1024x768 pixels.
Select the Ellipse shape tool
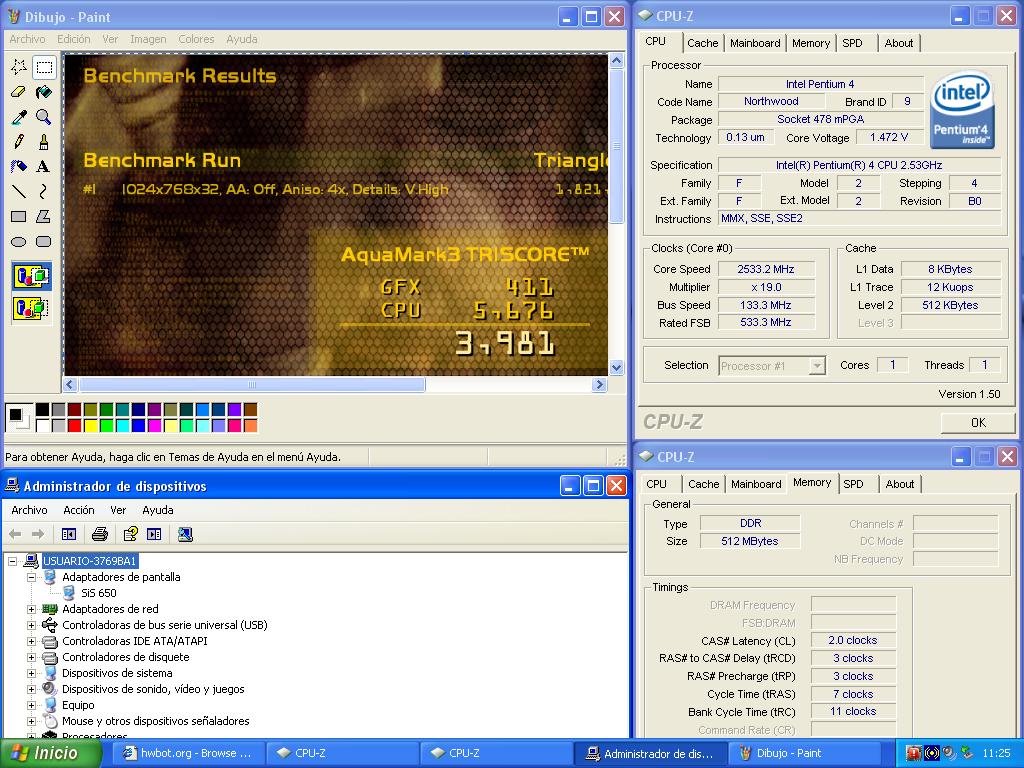(x=19, y=241)
